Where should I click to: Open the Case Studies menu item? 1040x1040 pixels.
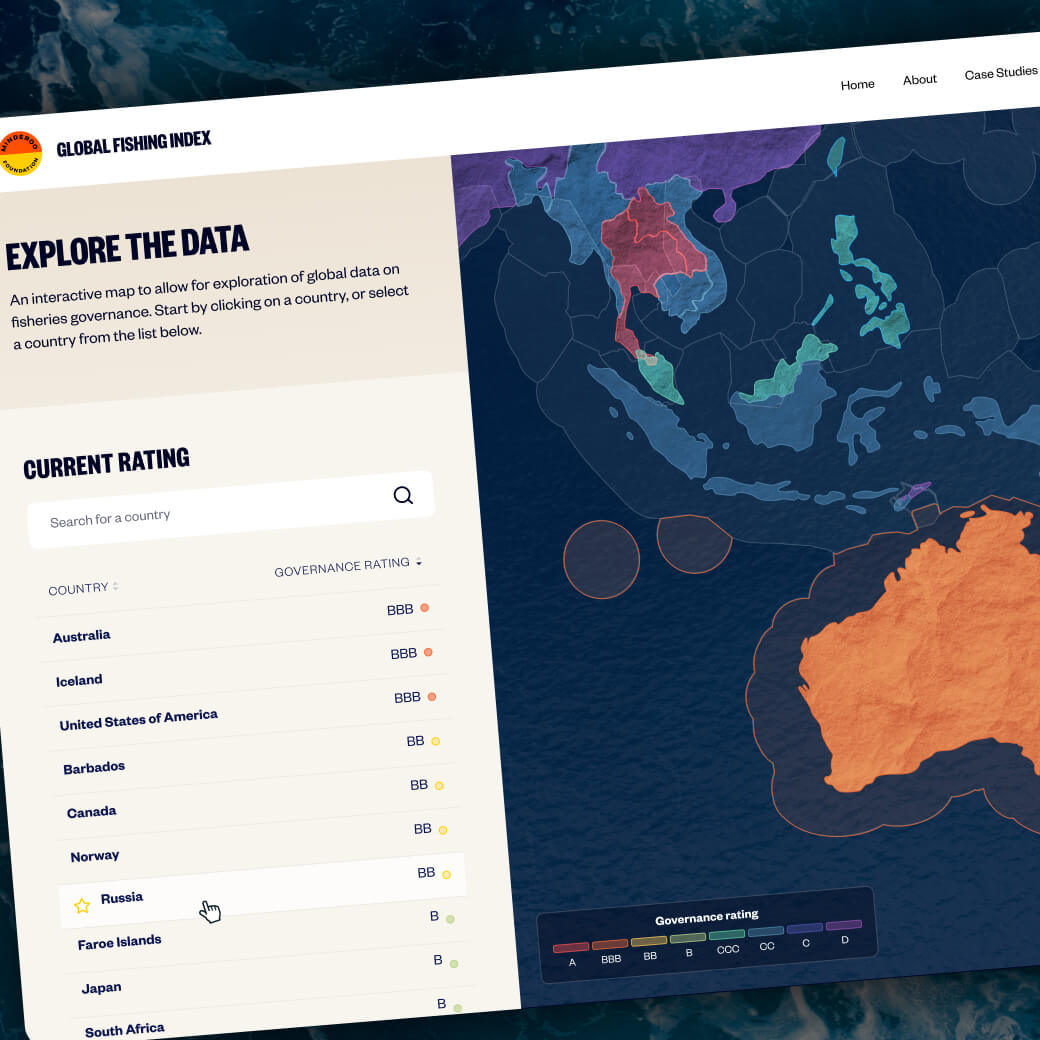pyautogui.click(x=1001, y=73)
